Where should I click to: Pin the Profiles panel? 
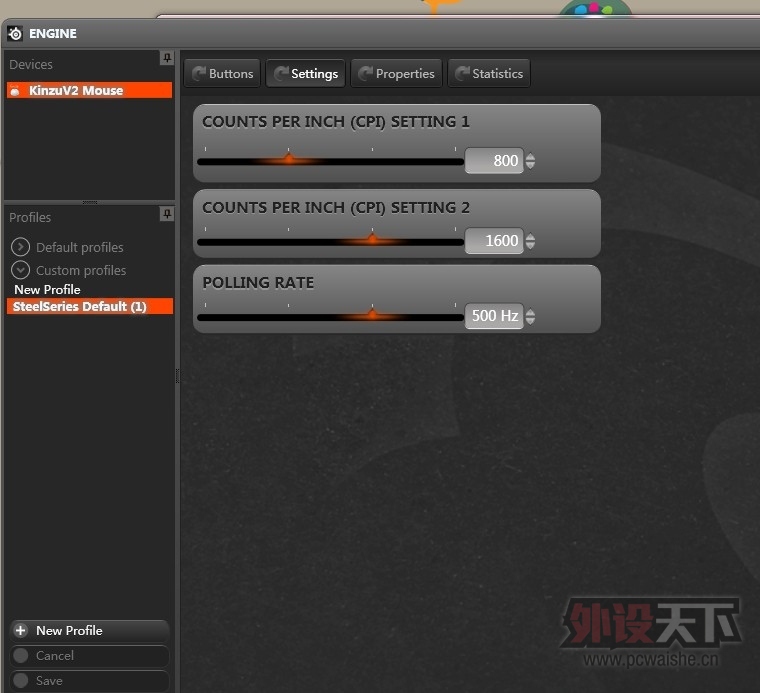(x=167, y=214)
